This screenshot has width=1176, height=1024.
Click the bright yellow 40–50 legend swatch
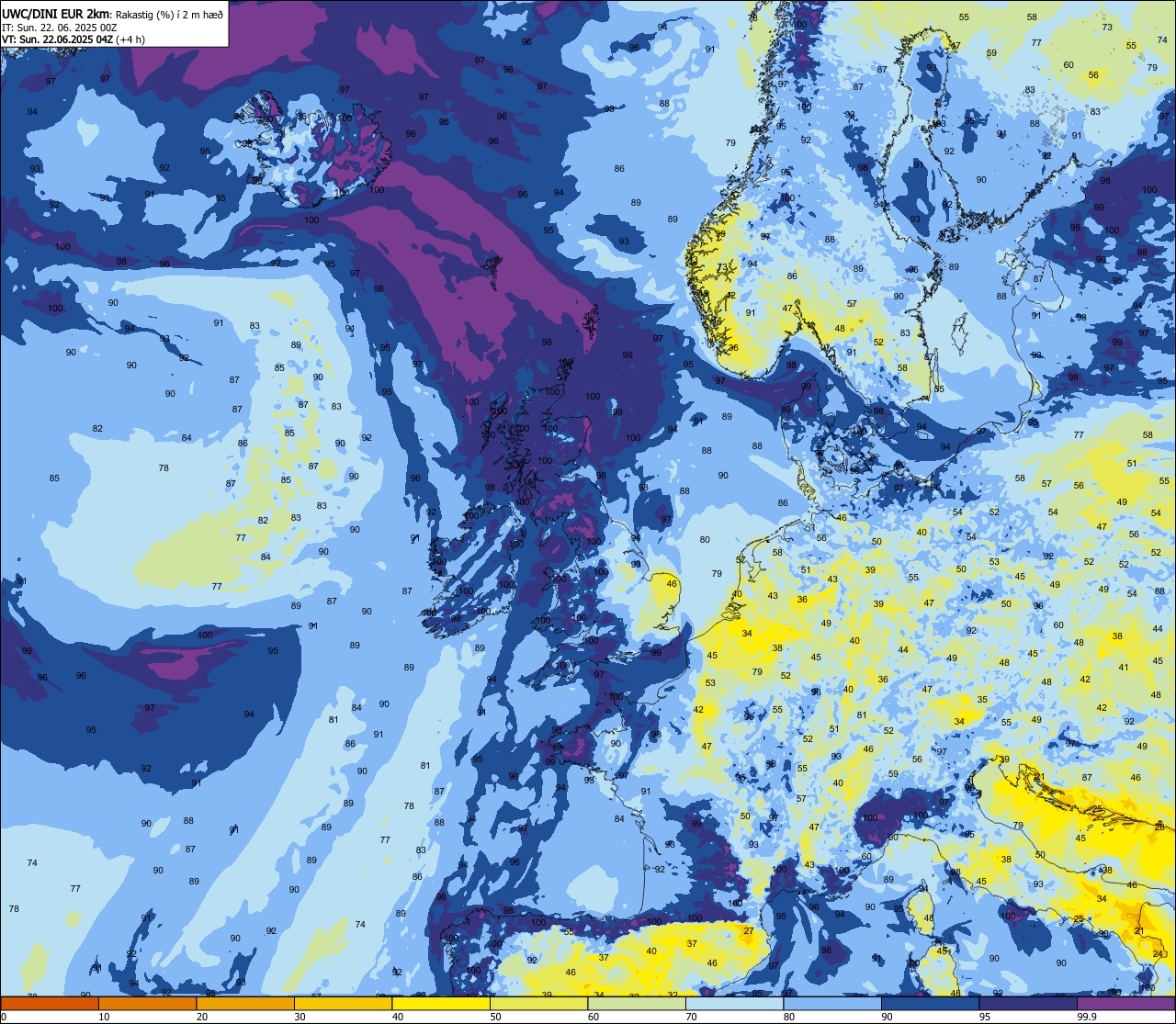[441, 1003]
